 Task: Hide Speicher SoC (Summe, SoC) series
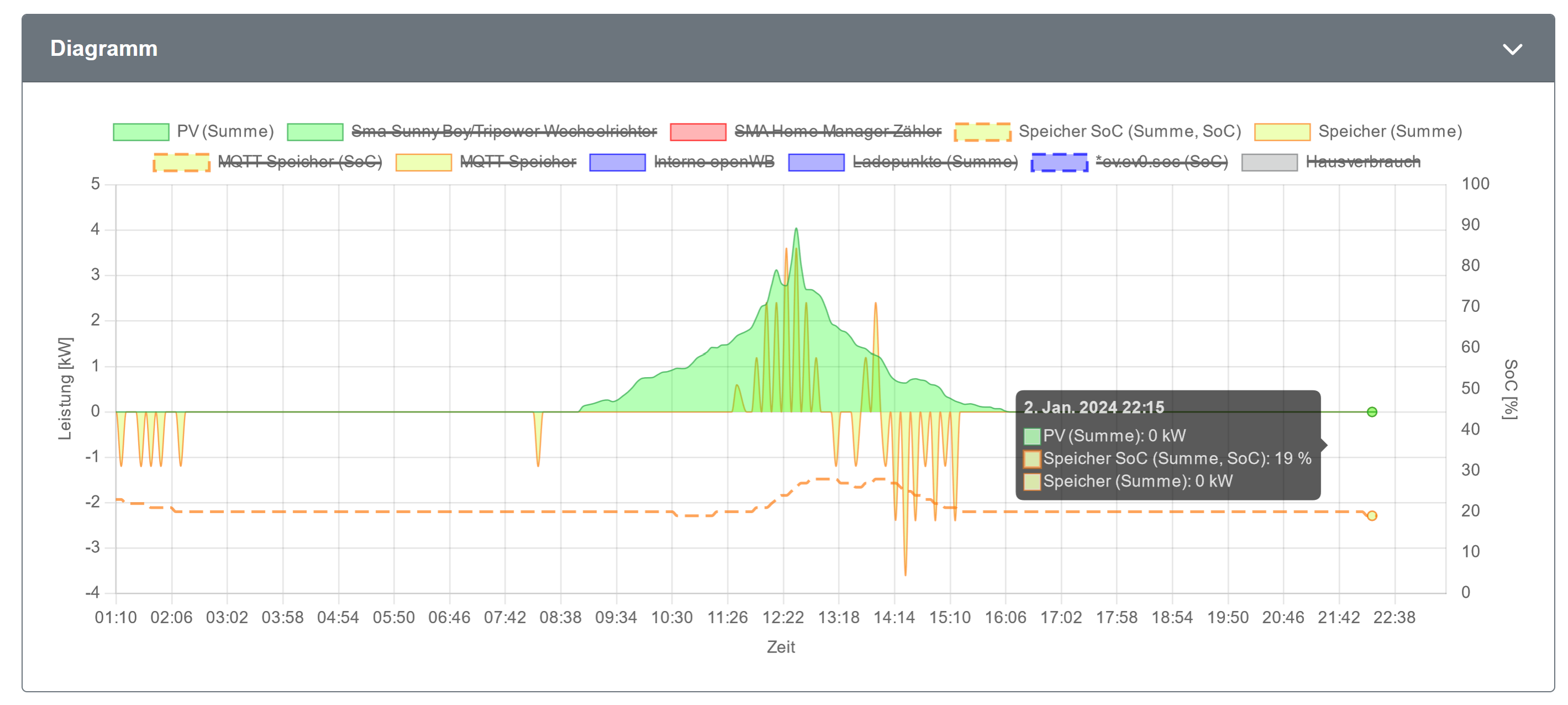(x=1129, y=132)
